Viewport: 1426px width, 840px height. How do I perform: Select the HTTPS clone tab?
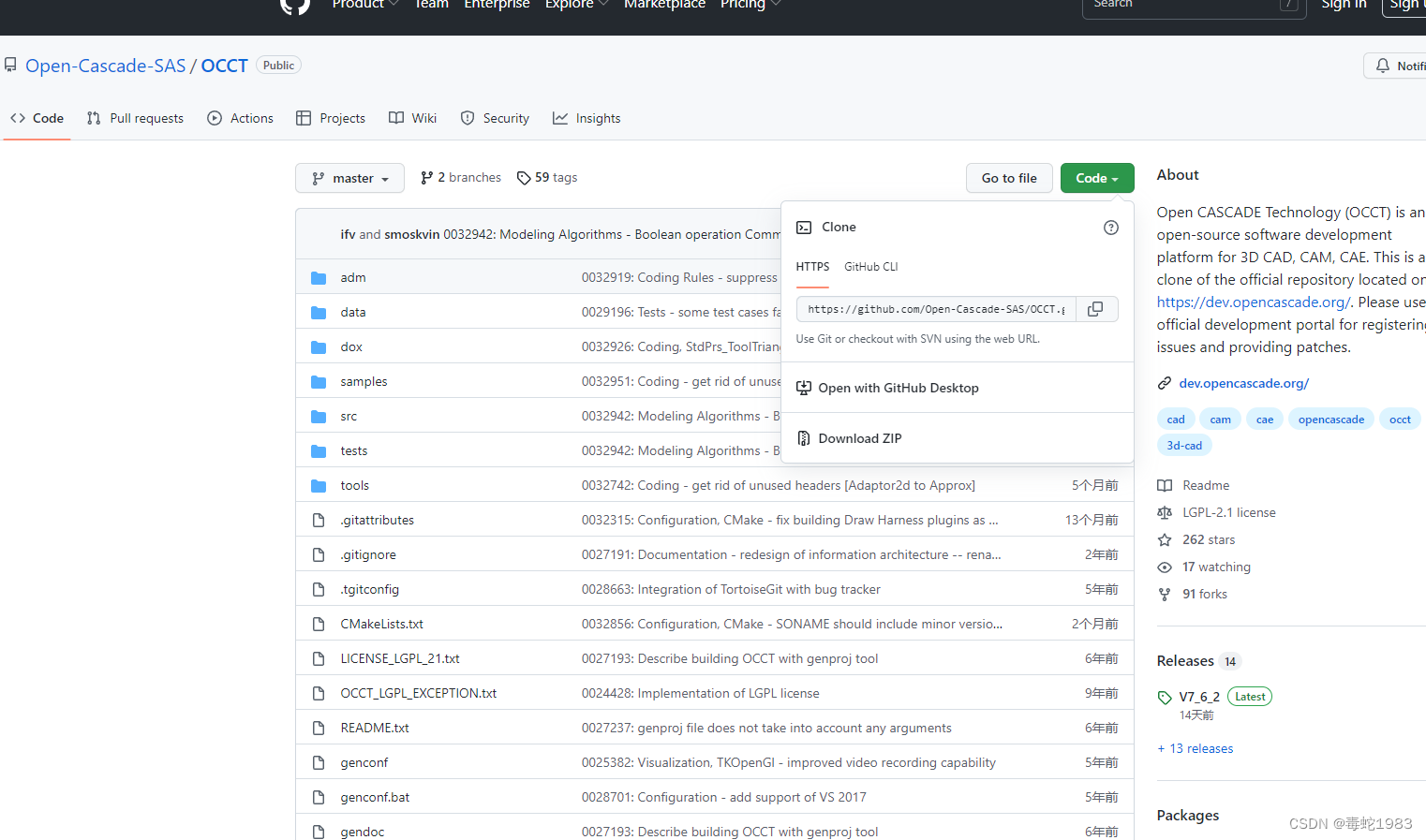812,267
